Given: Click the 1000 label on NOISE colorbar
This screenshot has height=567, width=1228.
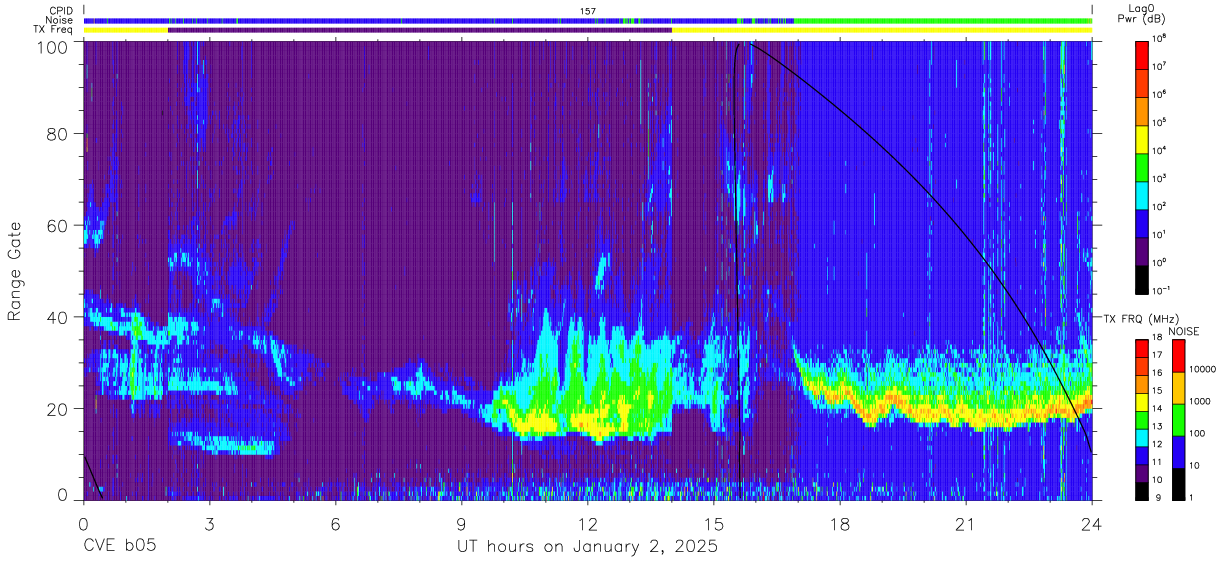Looking at the screenshot, I should 1201,402.
